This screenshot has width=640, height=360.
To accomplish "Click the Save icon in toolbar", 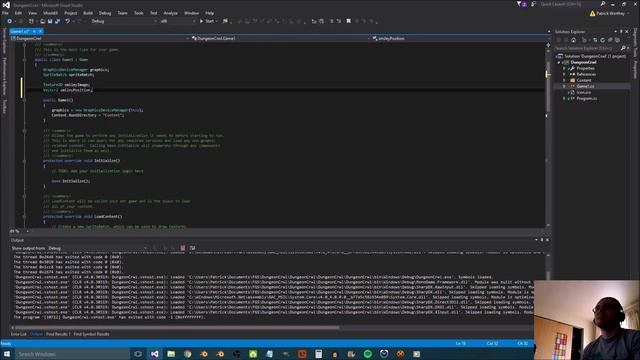I will click(x=50, y=21).
